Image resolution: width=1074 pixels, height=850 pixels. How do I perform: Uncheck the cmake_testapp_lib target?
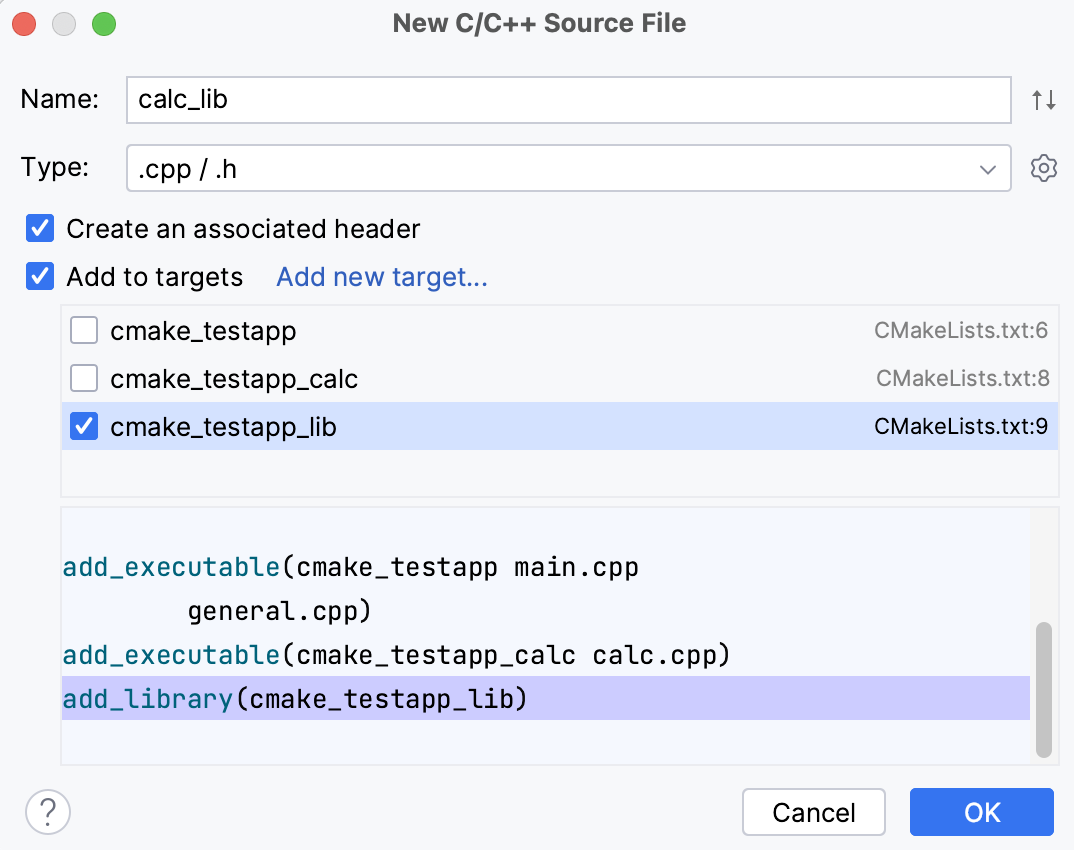tap(84, 427)
